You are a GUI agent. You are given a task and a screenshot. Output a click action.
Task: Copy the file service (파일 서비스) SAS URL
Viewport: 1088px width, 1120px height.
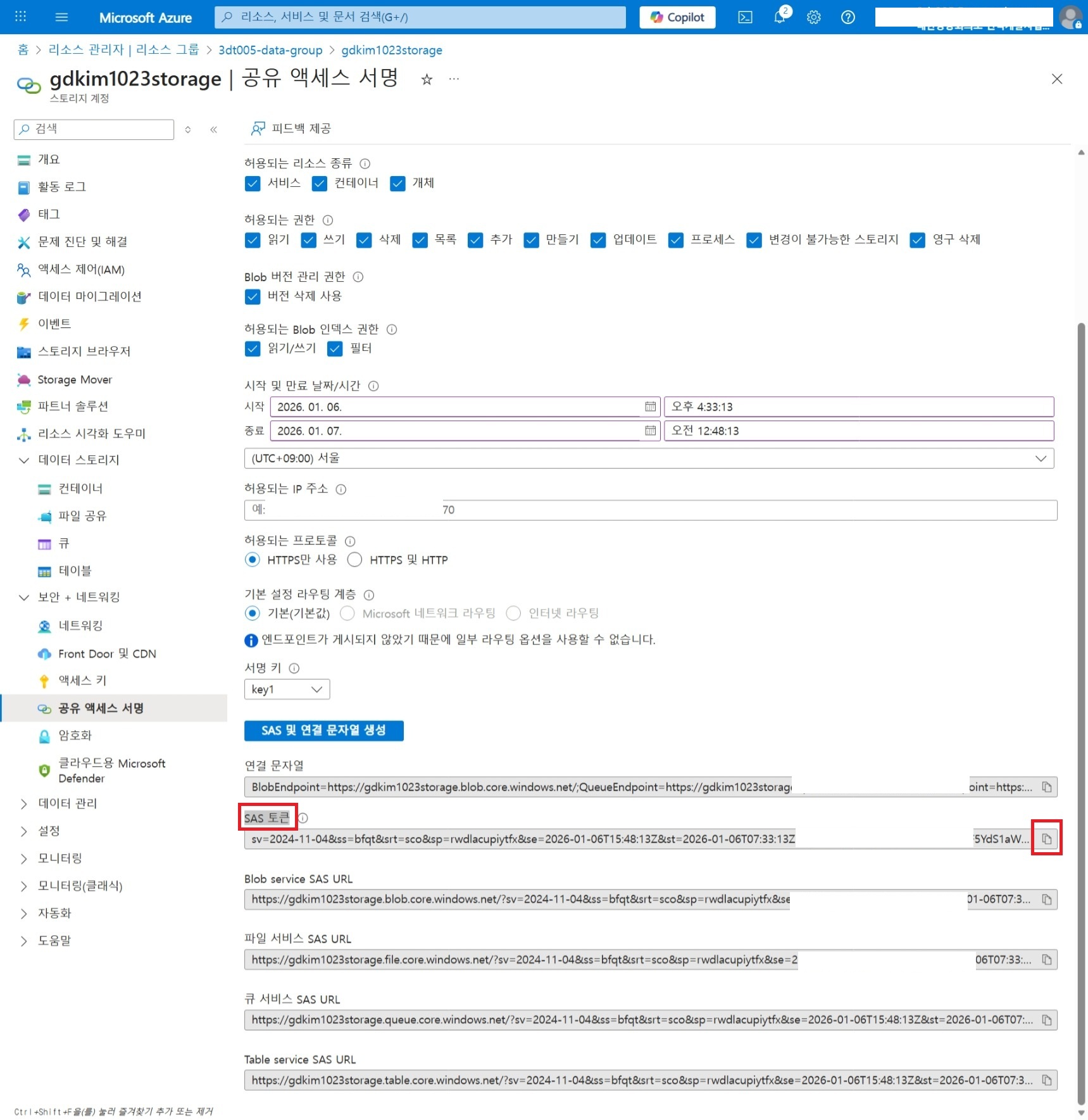1047,959
